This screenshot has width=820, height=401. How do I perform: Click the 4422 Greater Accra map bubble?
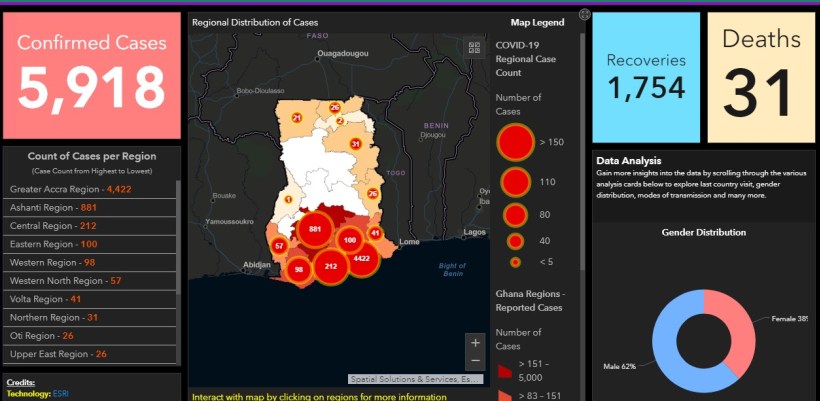pos(361,257)
